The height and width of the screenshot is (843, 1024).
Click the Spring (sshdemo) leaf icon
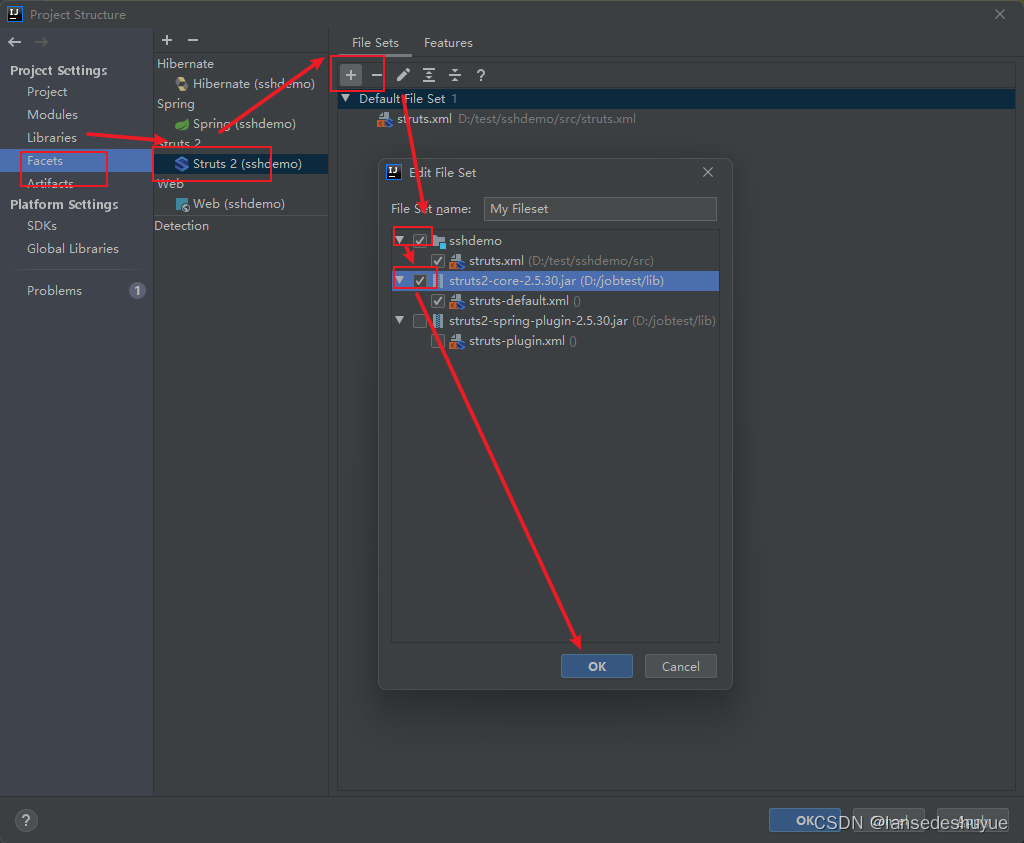pyautogui.click(x=182, y=124)
